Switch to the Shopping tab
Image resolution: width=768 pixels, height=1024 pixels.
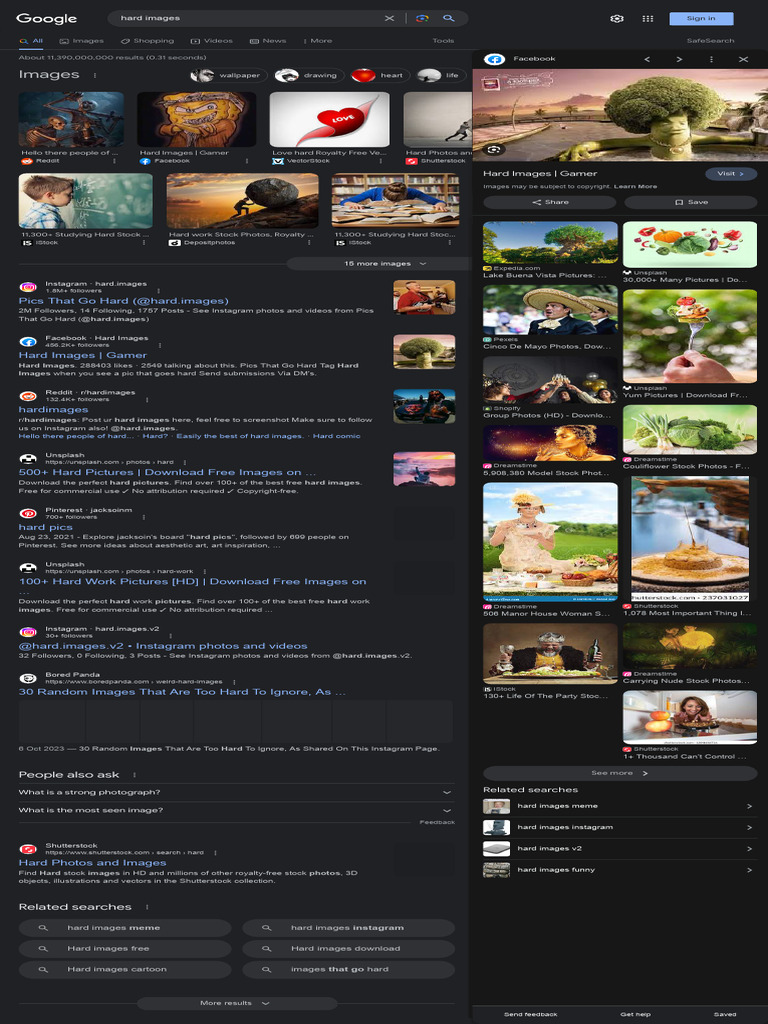click(x=147, y=40)
